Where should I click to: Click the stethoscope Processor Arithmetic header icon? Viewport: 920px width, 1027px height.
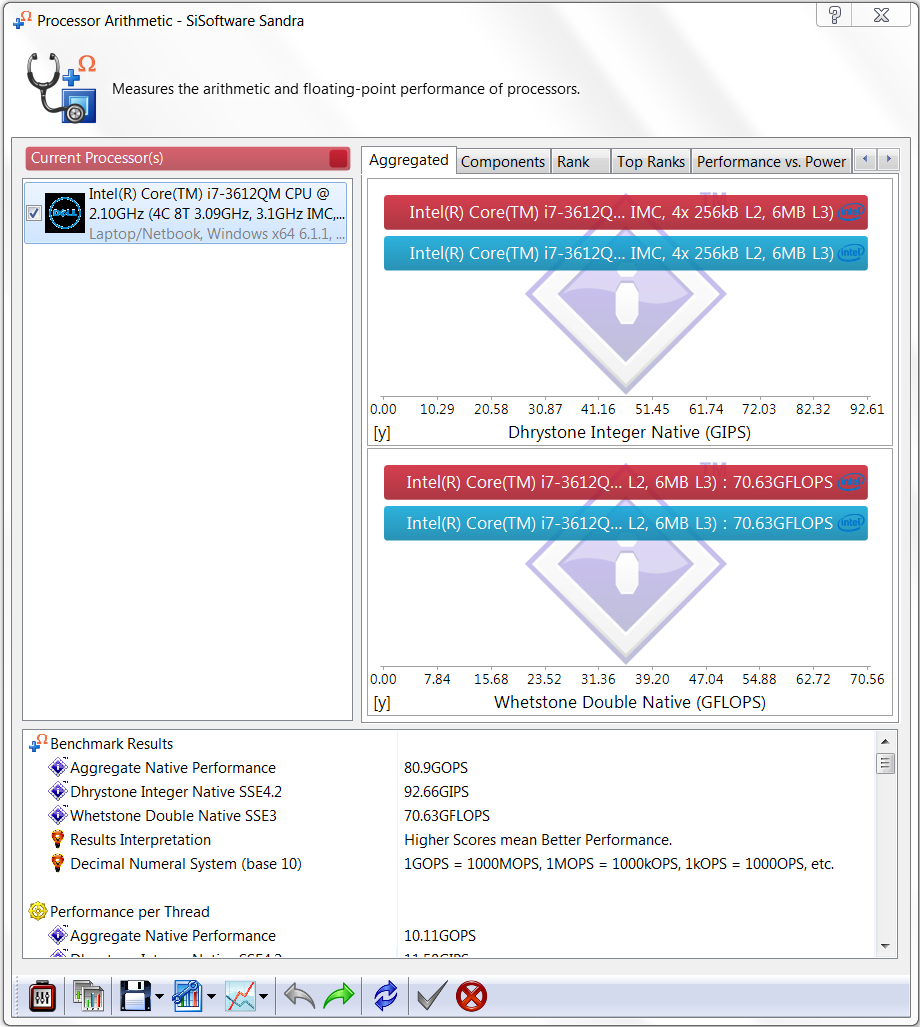62,88
